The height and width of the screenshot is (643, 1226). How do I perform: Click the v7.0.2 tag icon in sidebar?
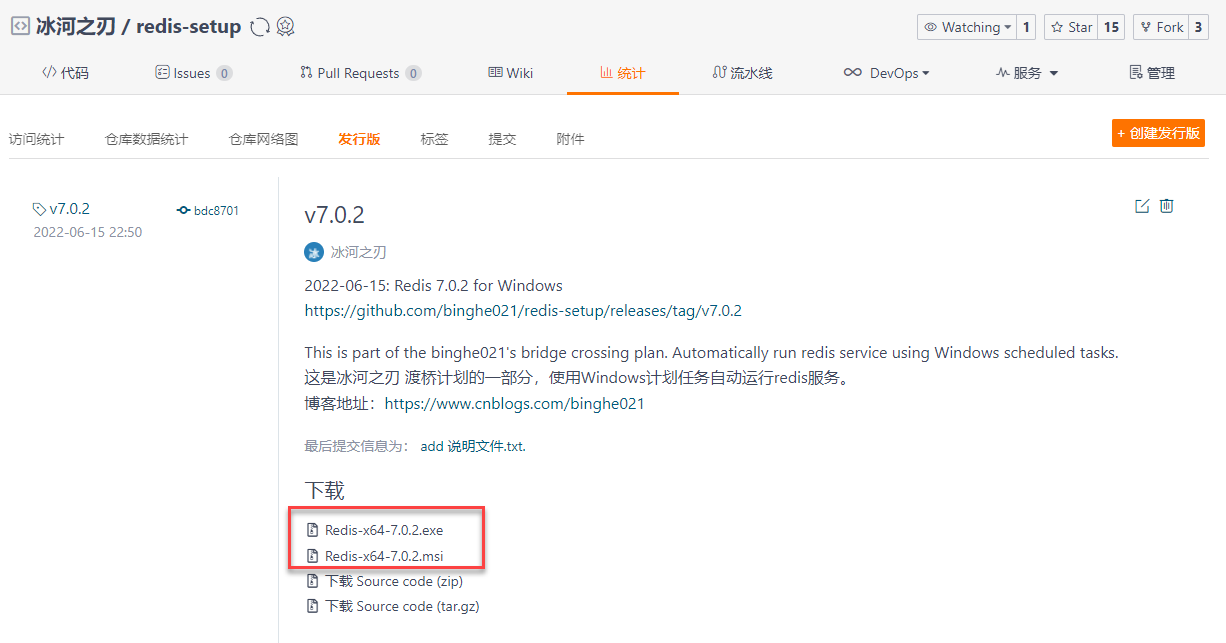click(x=39, y=209)
